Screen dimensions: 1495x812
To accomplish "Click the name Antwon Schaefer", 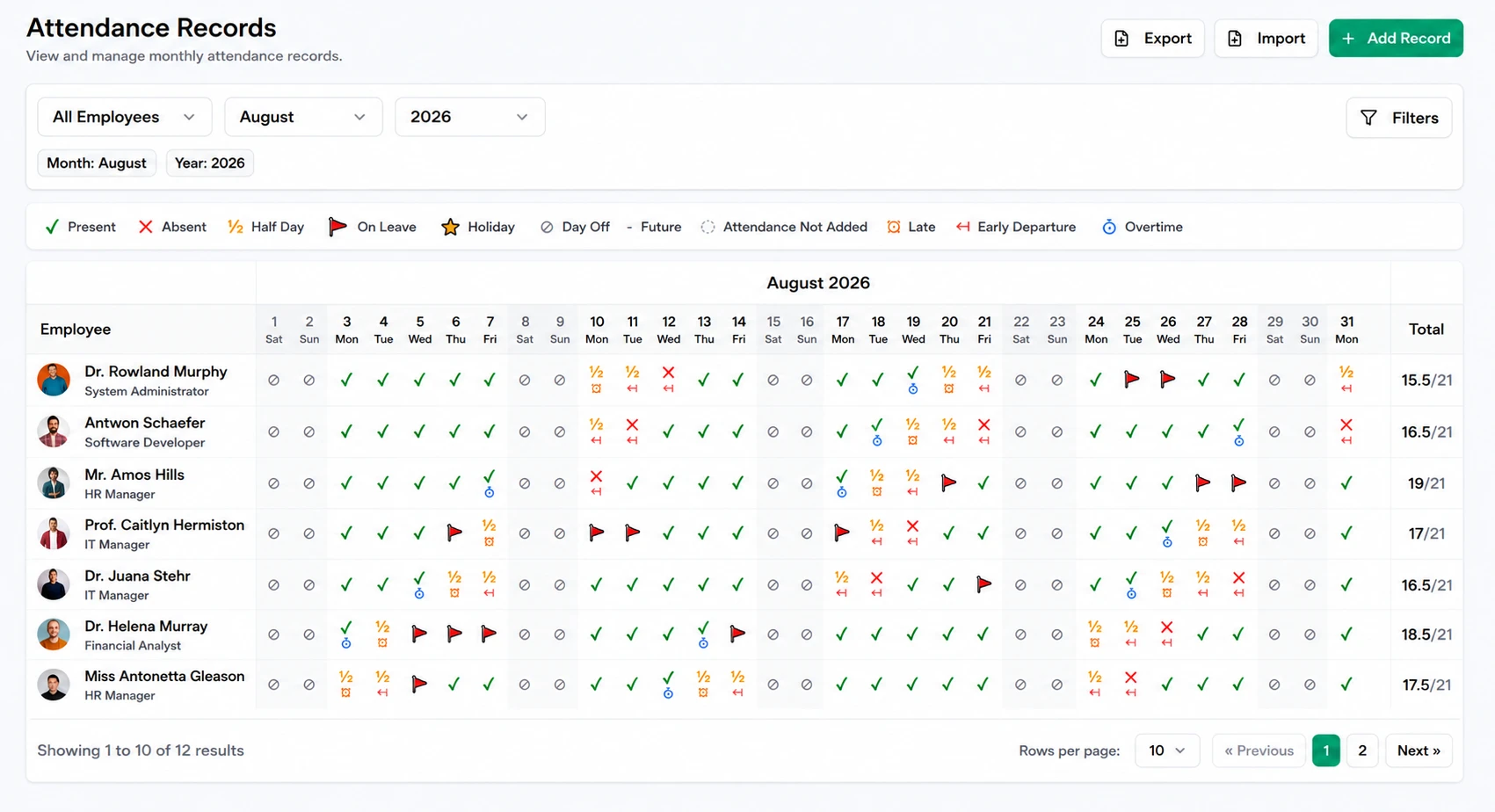I will [145, 423].
